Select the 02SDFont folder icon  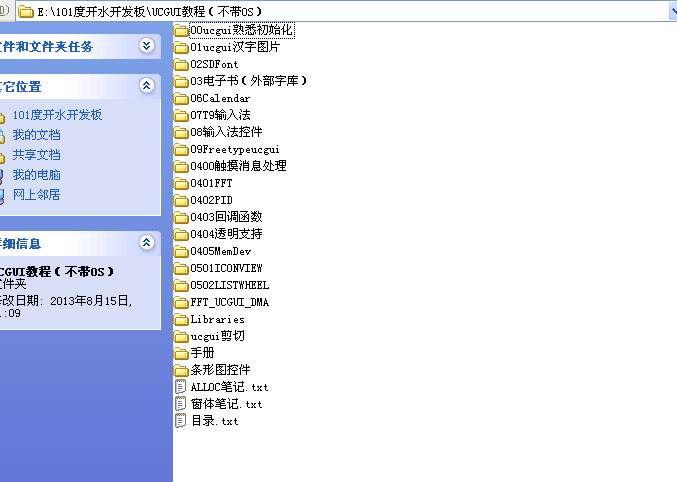click(181, 64)
